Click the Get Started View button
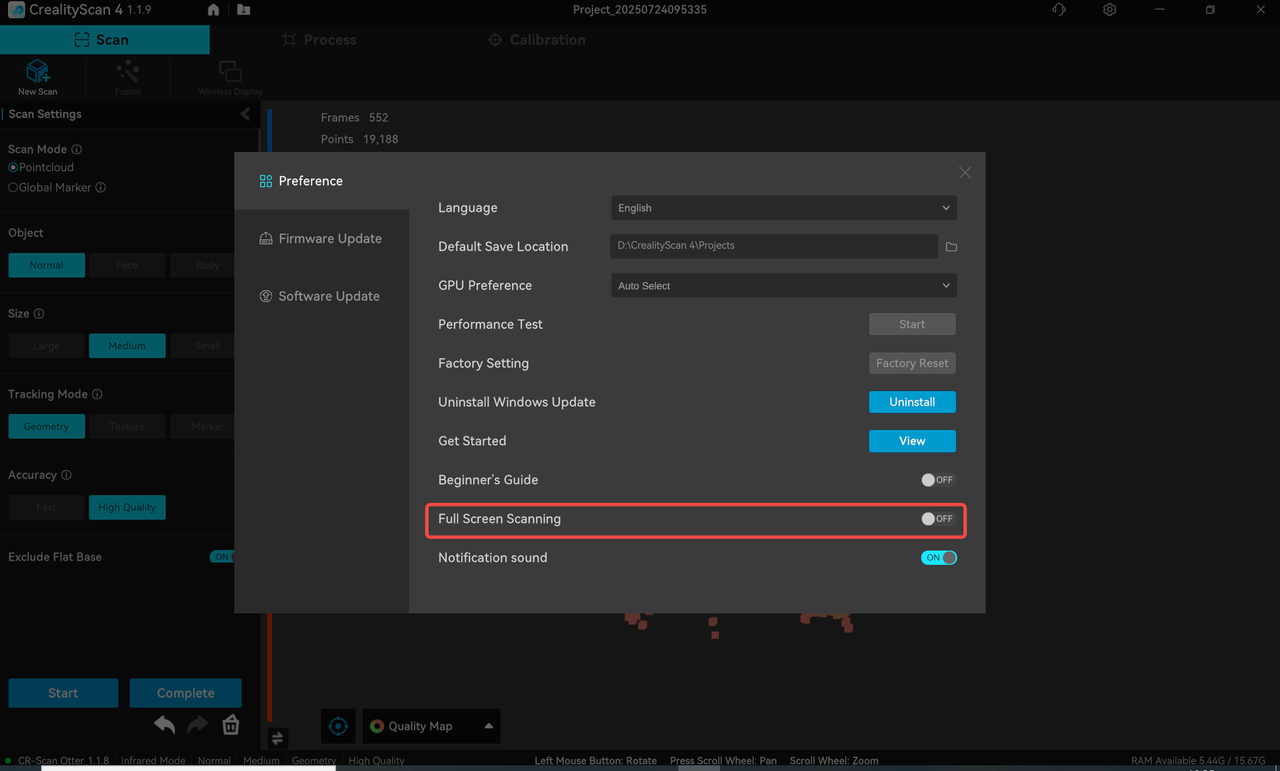 [x=912, y=441]
